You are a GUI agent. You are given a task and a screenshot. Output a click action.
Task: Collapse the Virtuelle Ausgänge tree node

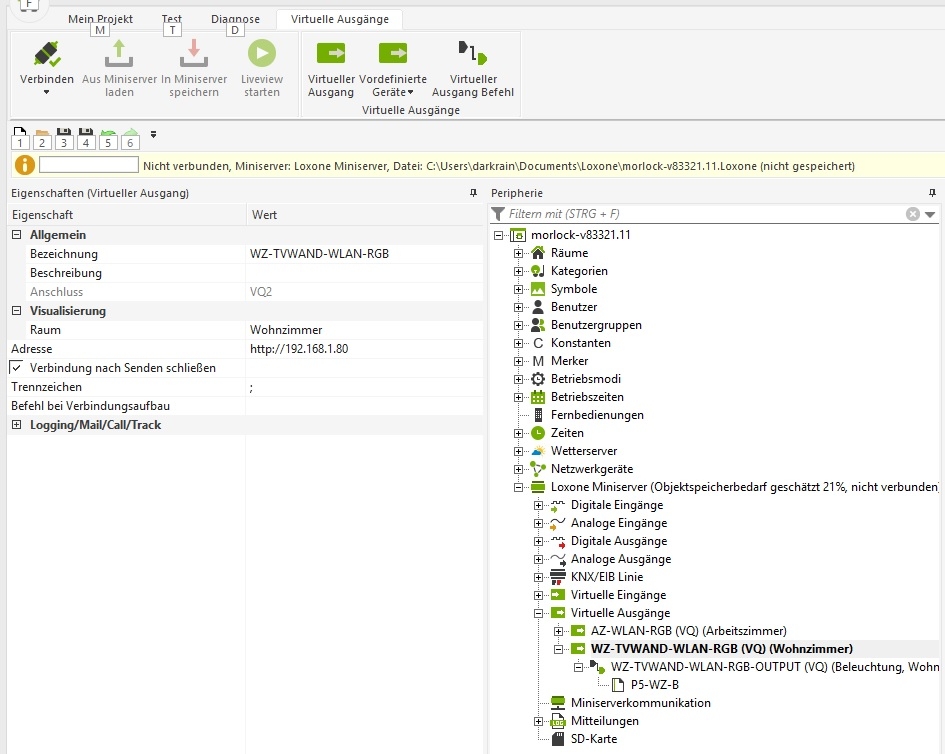point(539,613)
